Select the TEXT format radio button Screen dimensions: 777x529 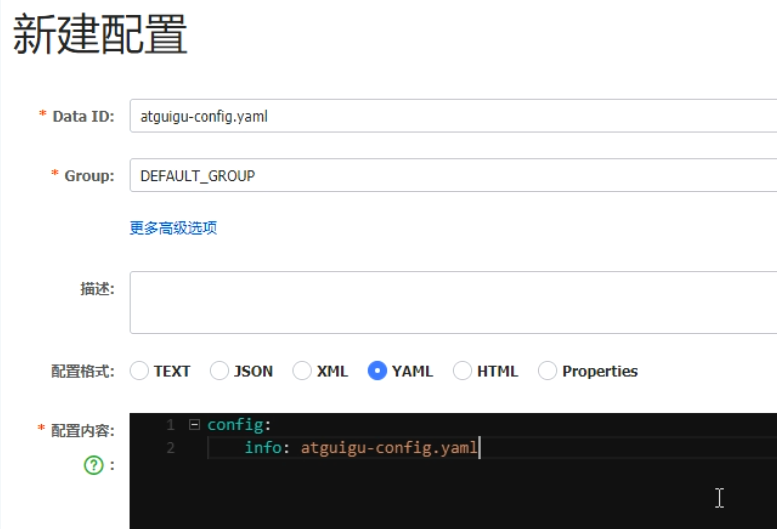point(139,371)
